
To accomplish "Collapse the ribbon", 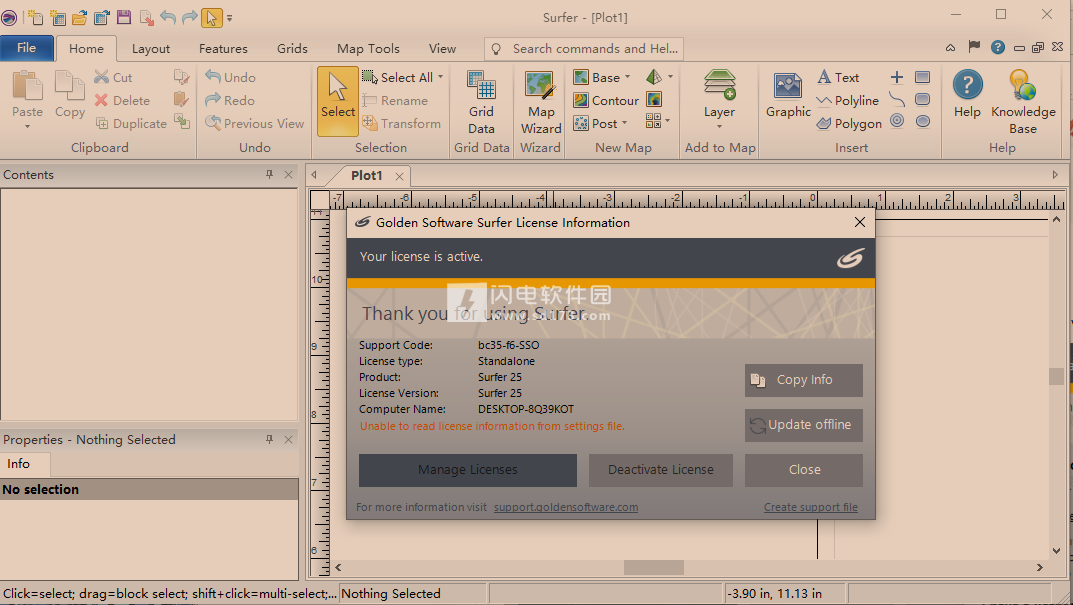I will 950,47.
